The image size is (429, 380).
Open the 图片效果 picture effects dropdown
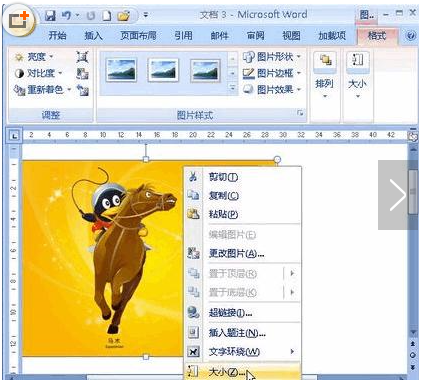pos(271,89)
